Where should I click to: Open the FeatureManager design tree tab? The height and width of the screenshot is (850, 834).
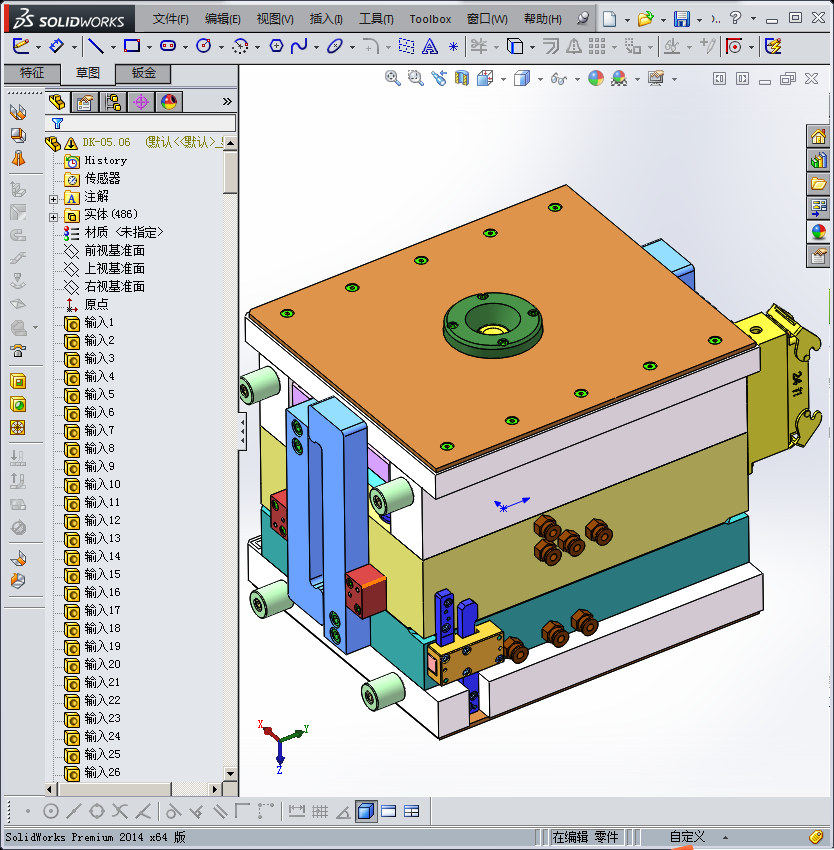coord(57,102)
